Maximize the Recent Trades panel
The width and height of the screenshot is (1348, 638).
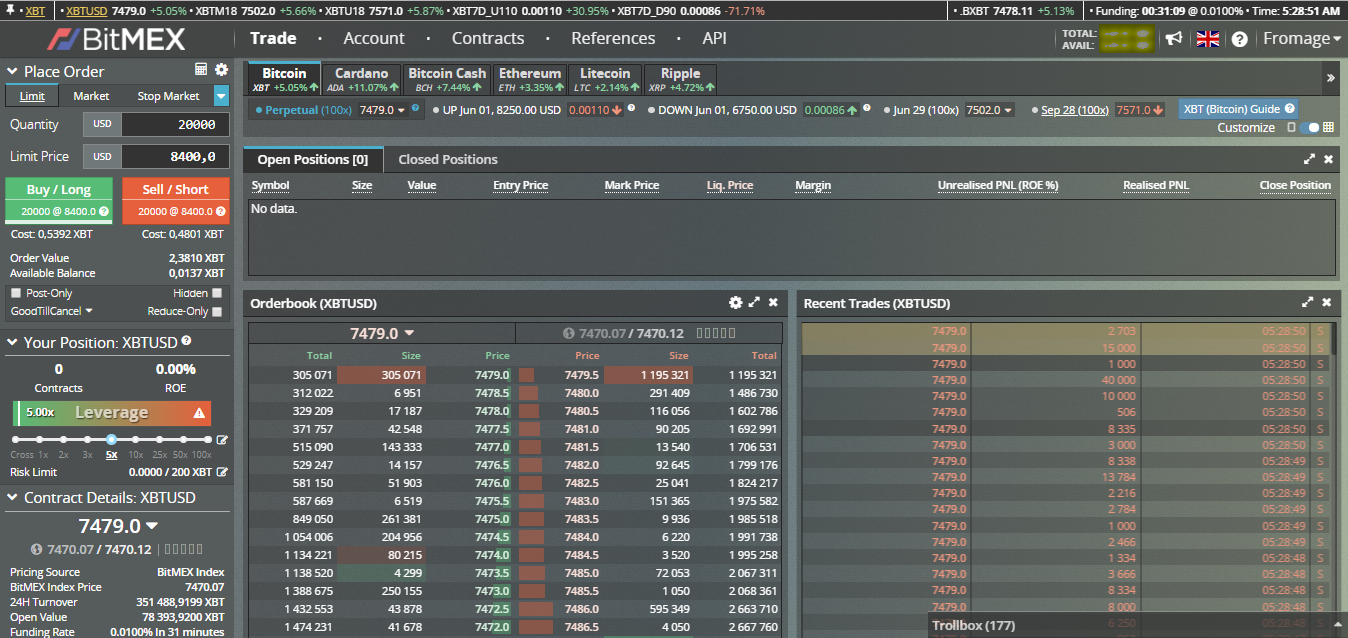1308,302
